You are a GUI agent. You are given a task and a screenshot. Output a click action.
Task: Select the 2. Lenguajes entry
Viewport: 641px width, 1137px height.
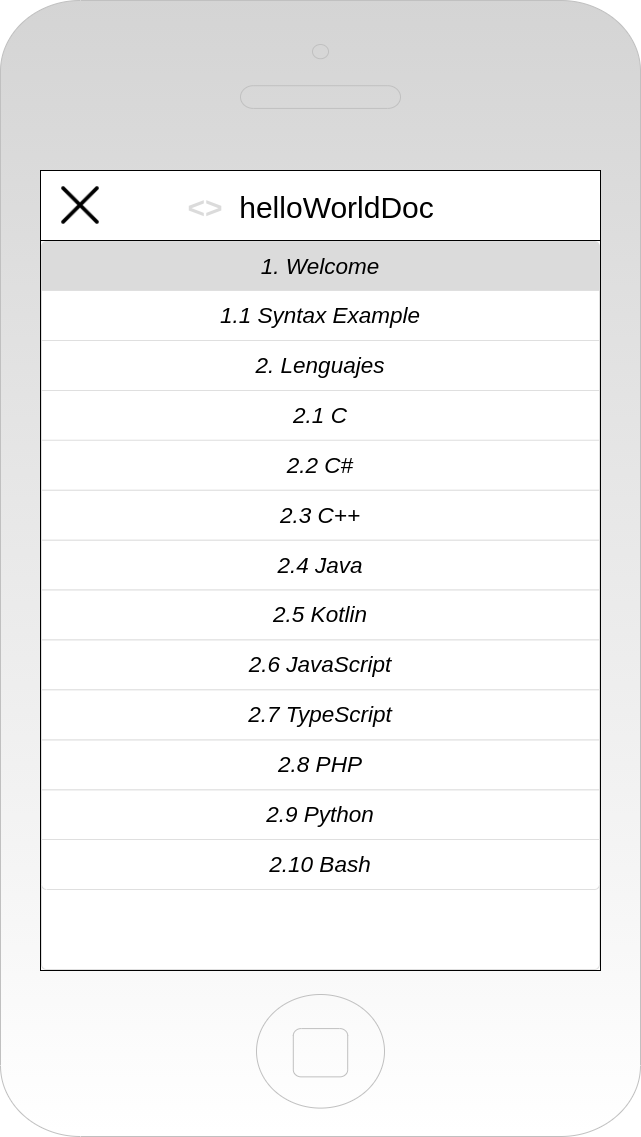click(x=320, y=366)
